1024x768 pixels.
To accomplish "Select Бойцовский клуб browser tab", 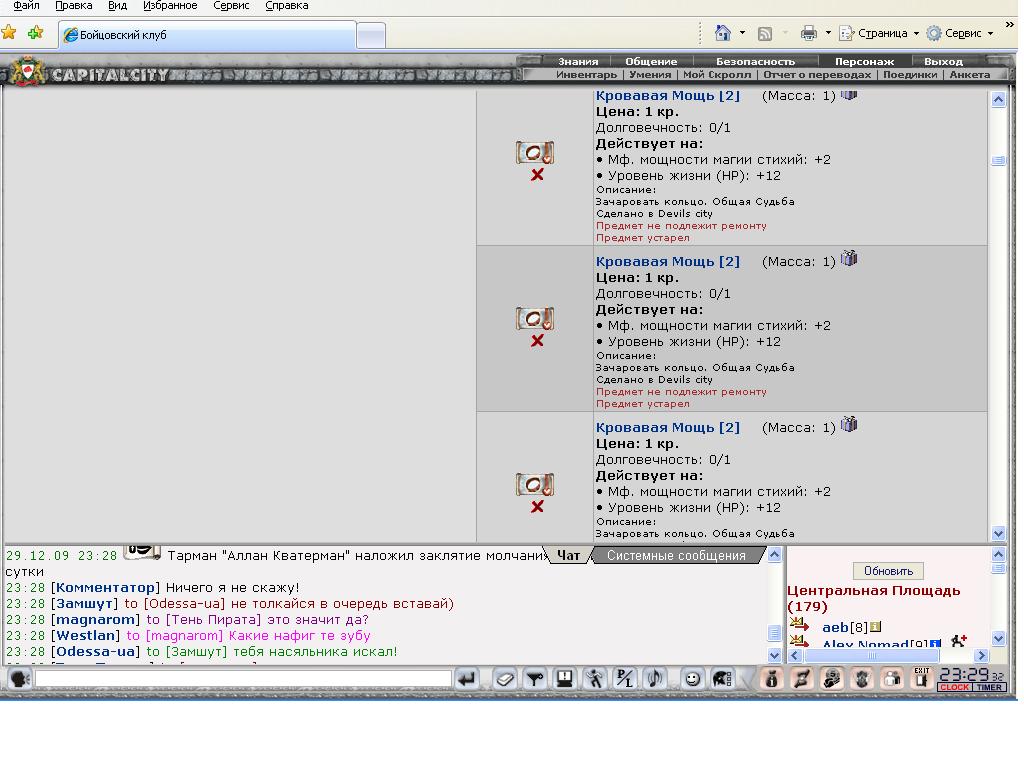I will point(208,35).
